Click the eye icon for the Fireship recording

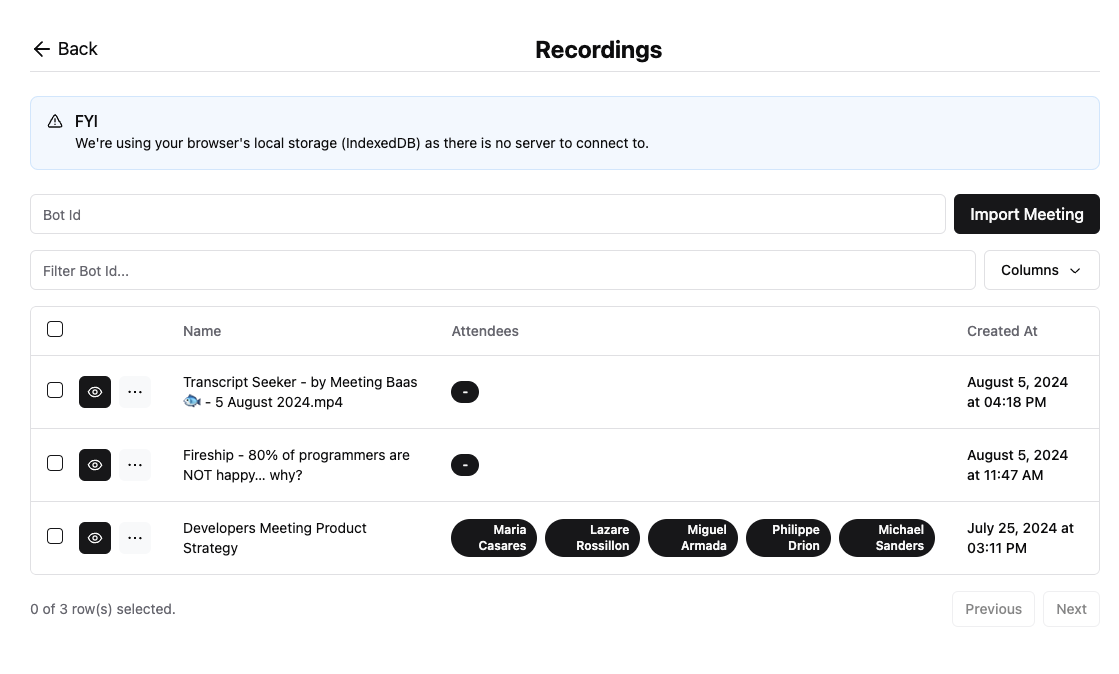pos(94,464)
